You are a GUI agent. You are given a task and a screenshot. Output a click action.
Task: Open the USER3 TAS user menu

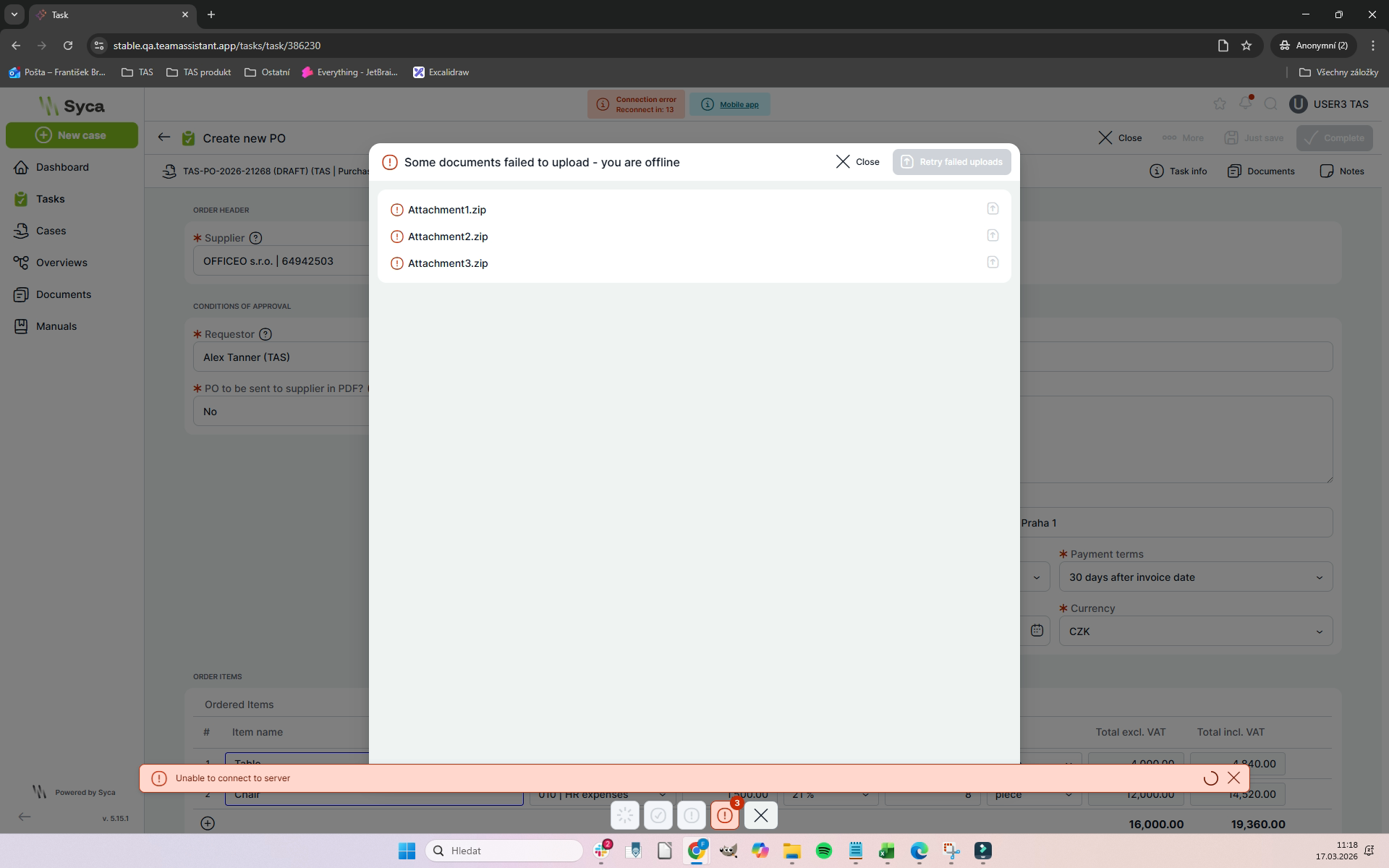pos(1329,104)
